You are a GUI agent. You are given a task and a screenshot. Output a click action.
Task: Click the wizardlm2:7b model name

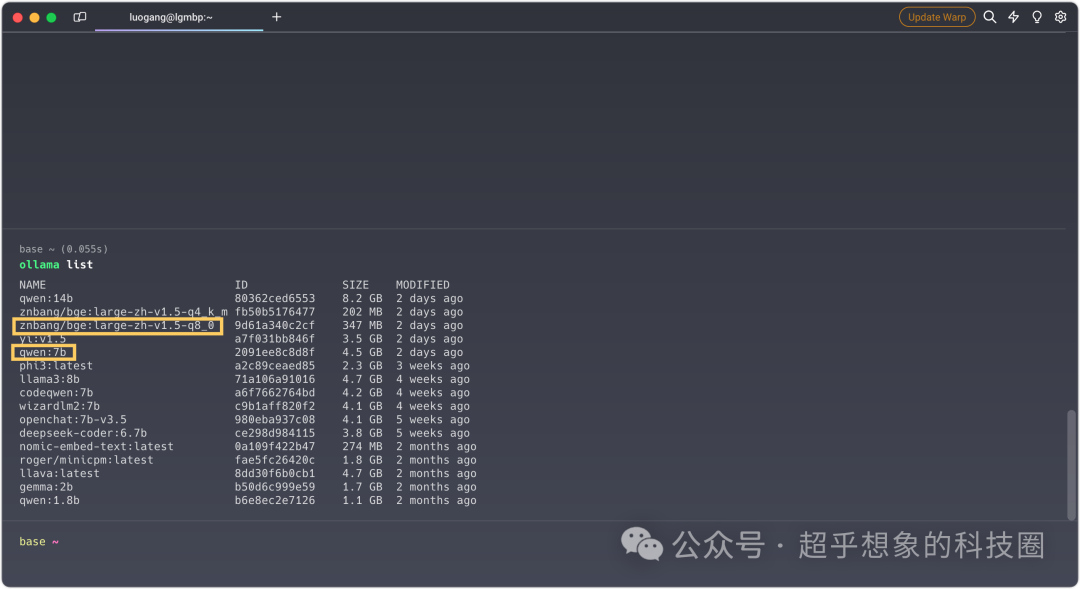[x=59, y=406]
